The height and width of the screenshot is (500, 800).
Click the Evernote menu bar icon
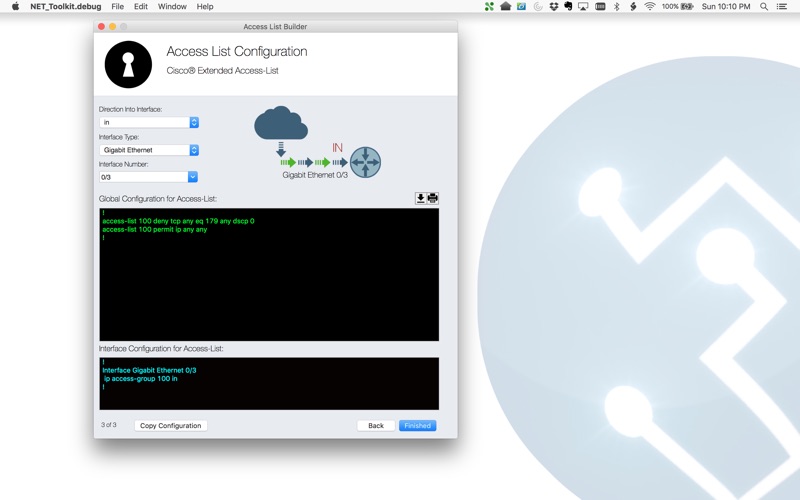(568, 7)
